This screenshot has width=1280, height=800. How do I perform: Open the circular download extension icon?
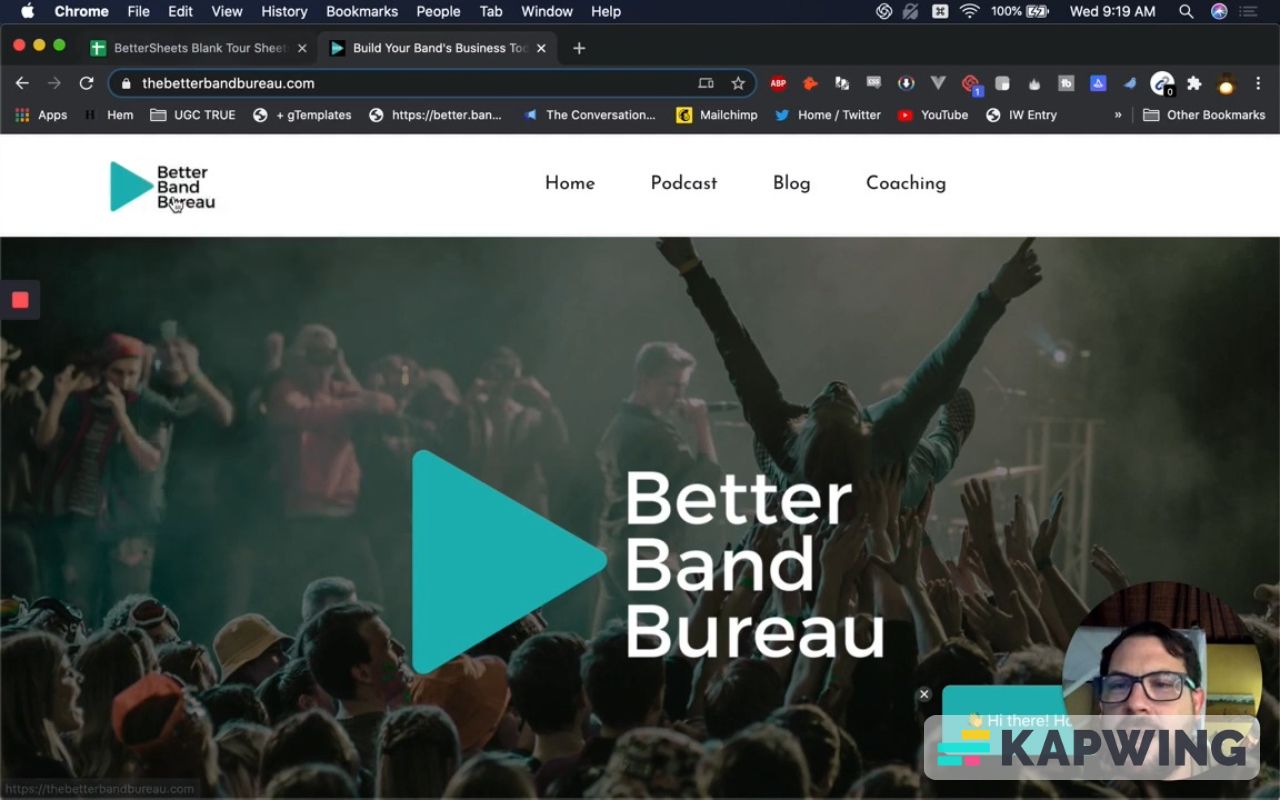tap(906, 84)
